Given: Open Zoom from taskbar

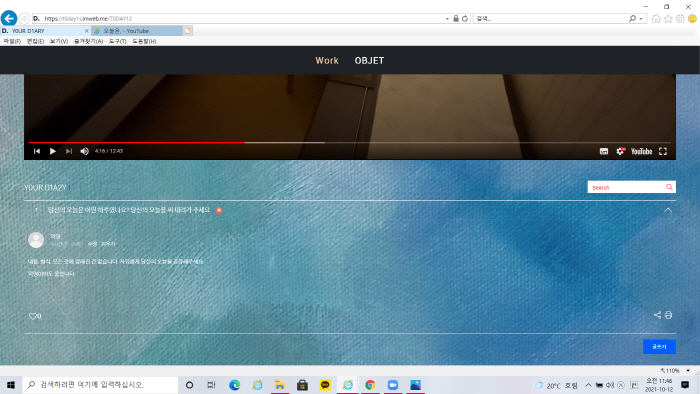Looking at the screenshot, I should (393, 385).
